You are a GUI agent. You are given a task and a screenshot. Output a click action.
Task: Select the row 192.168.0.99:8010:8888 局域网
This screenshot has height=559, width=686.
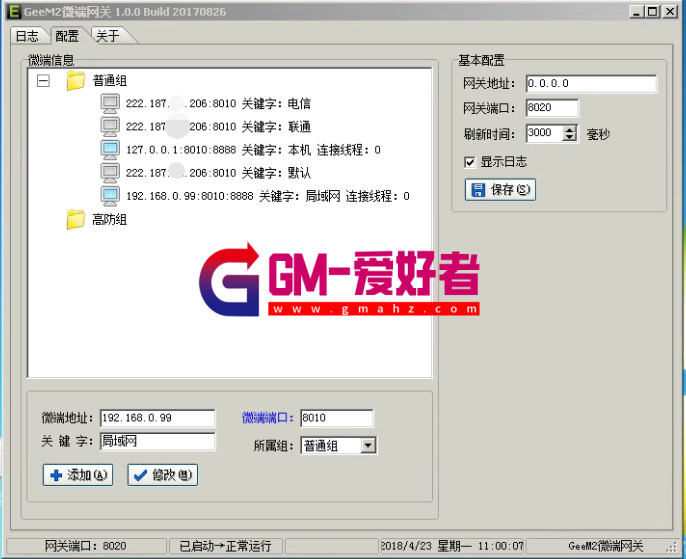click(268, 196)
